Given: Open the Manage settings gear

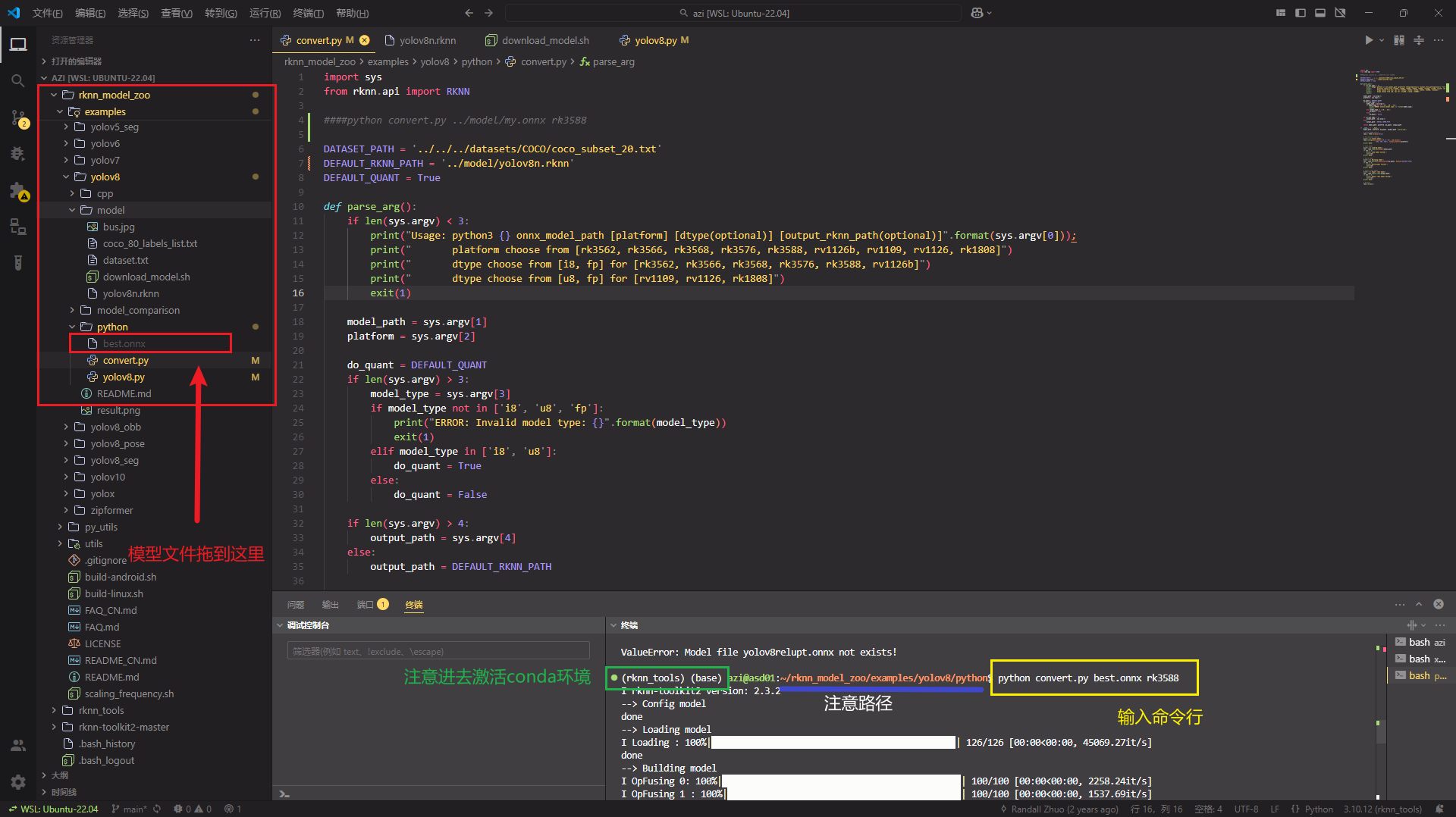Looking at the screenshot, I should coord(17,781).
